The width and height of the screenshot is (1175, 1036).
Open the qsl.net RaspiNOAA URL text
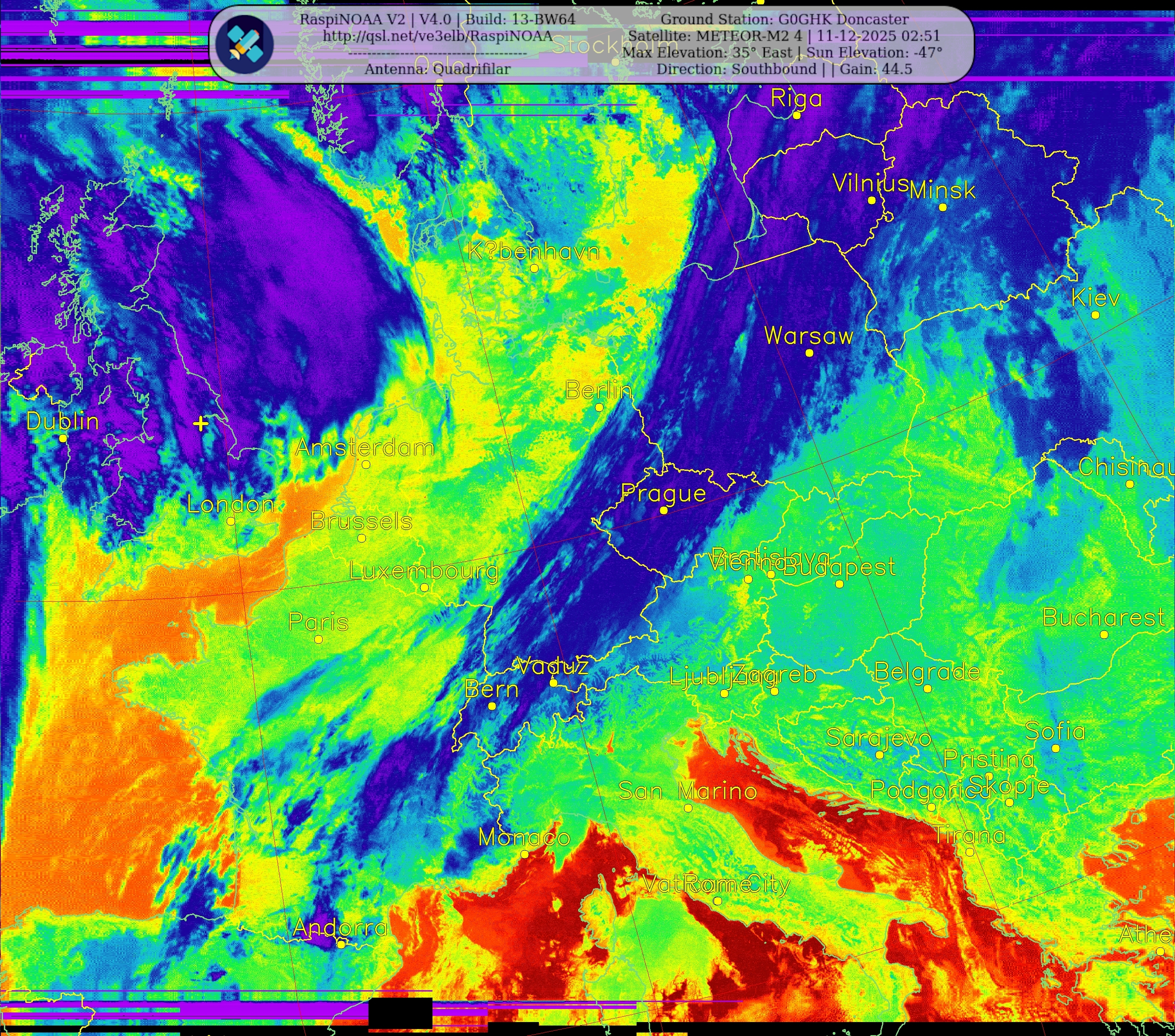437,36
